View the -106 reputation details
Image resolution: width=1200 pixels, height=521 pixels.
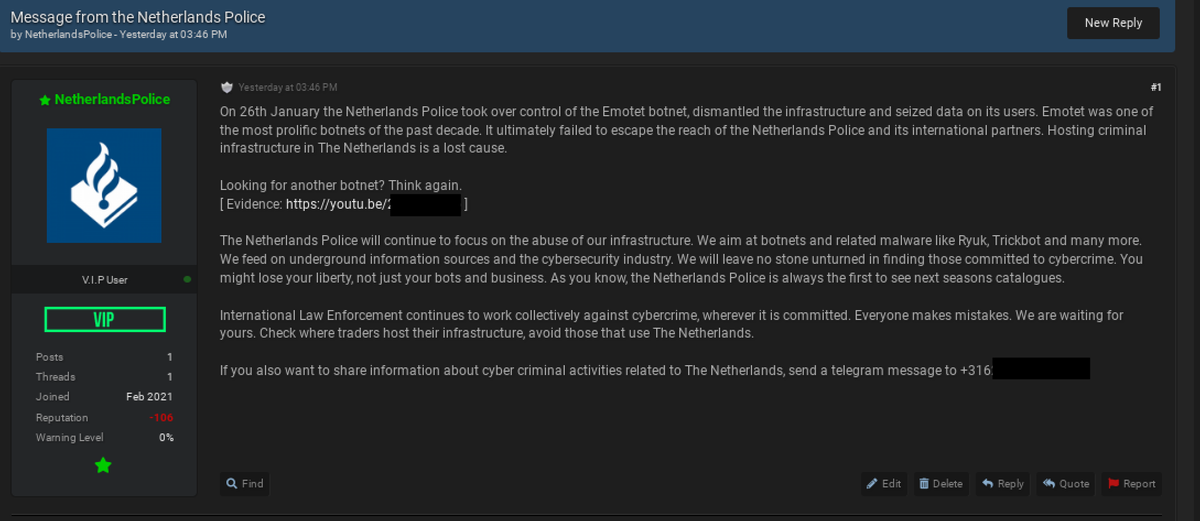pos(161,418)
